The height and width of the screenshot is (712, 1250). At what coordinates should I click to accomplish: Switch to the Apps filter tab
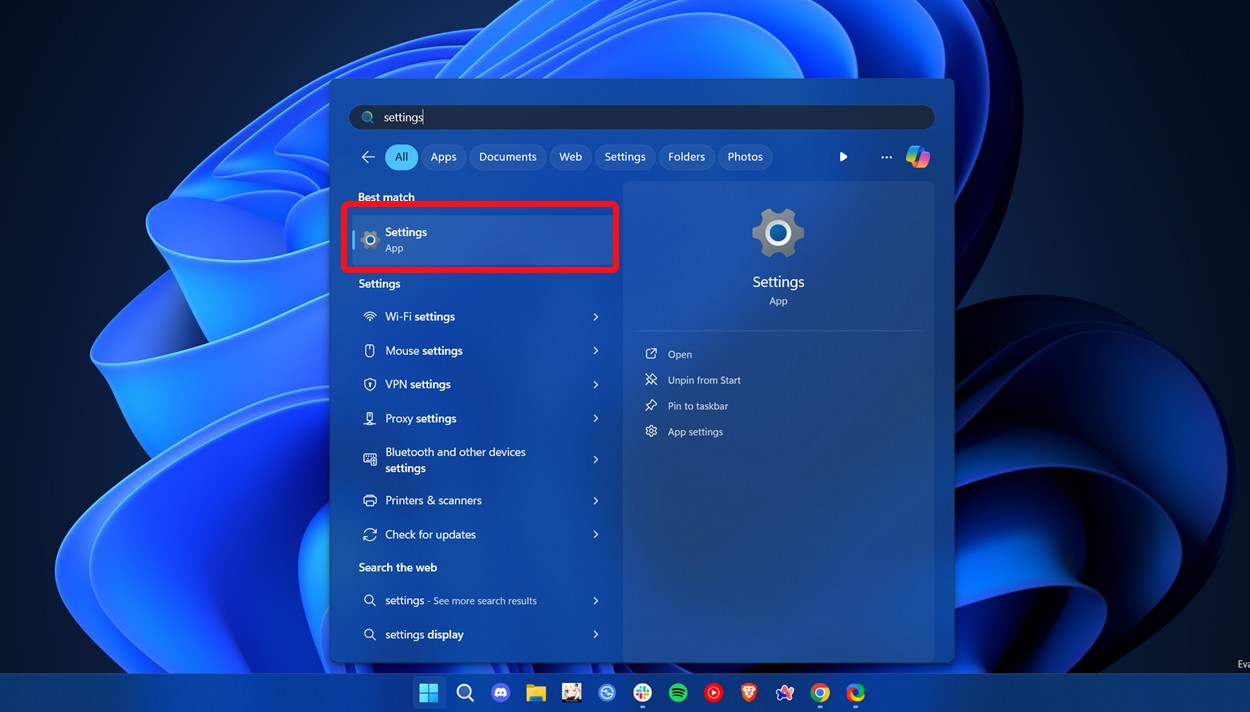(443, 157)
